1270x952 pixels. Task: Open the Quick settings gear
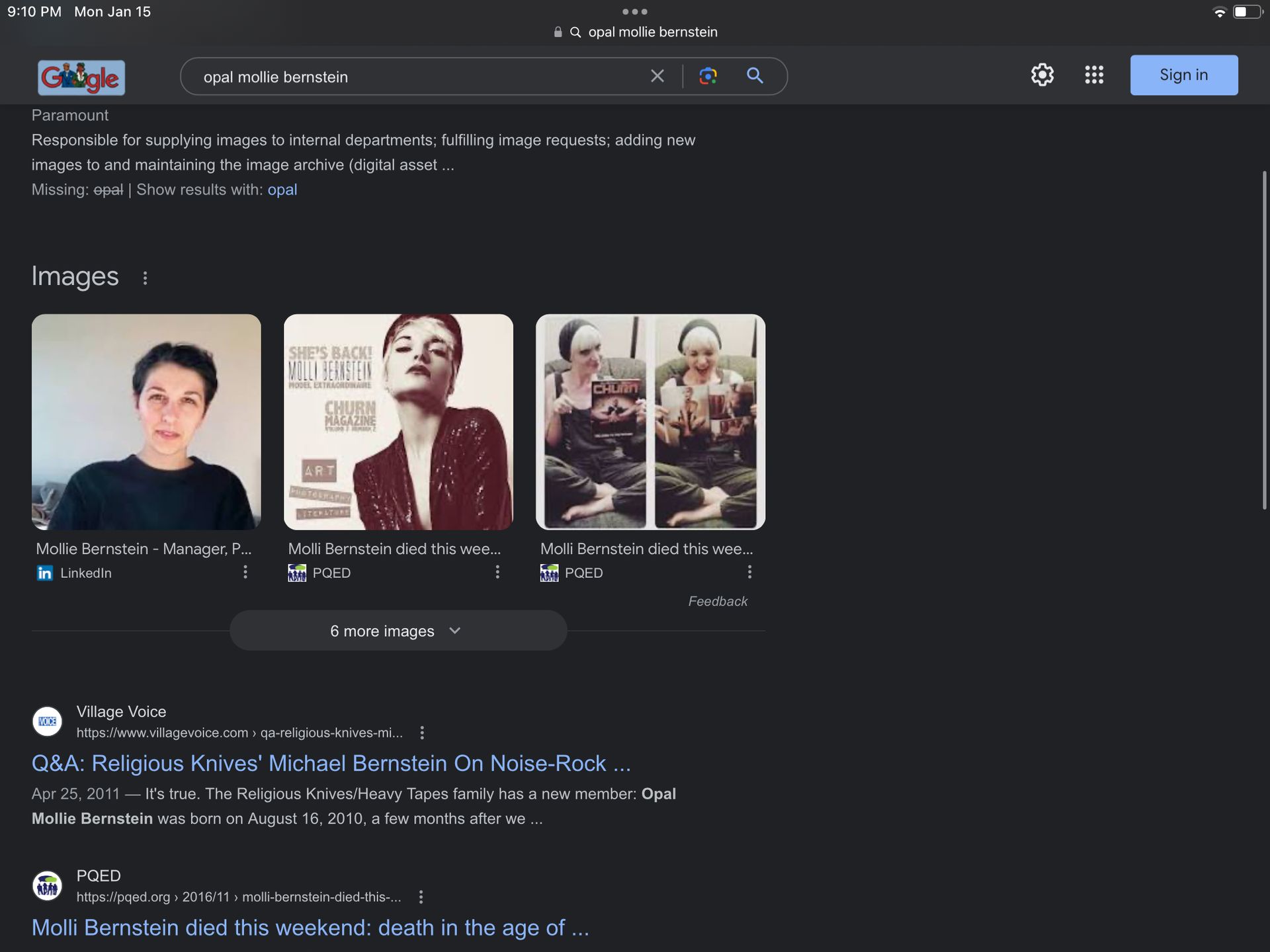(1042, 75)
